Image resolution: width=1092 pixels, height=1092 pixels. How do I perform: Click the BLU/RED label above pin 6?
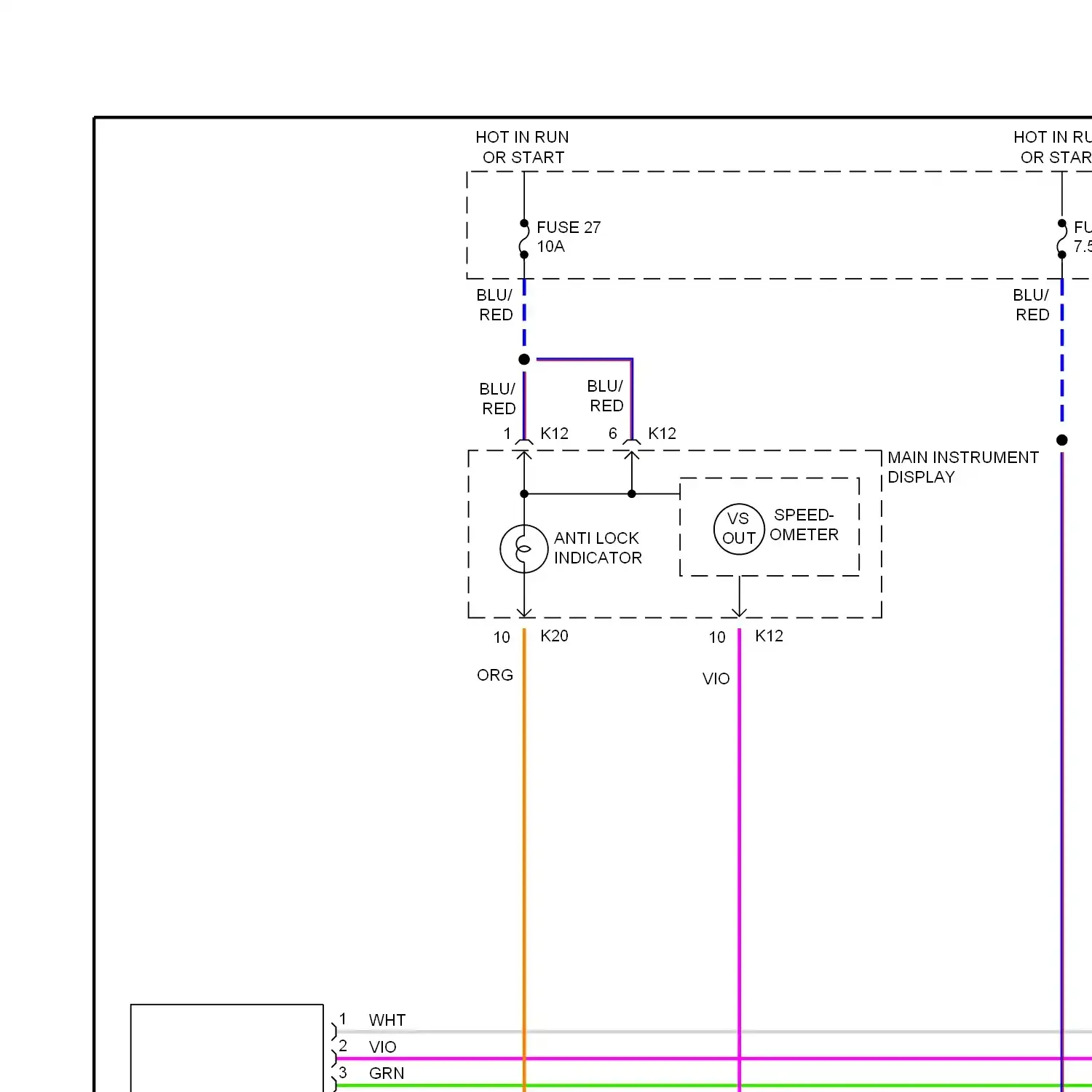pyautogui.click(x=606, y=395)
